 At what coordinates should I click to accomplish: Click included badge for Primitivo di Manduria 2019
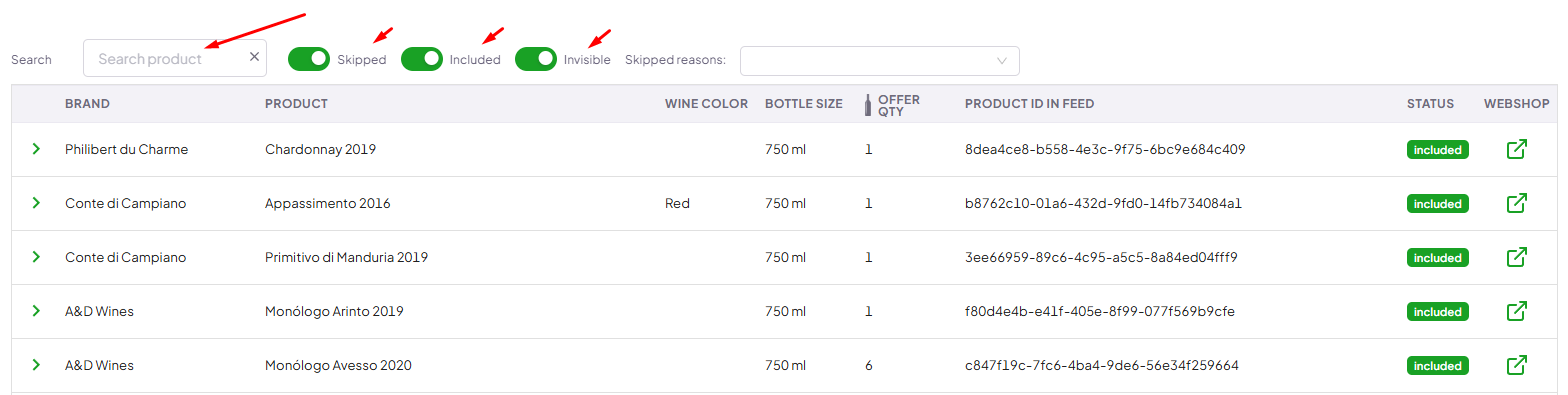pos(1437,258)
